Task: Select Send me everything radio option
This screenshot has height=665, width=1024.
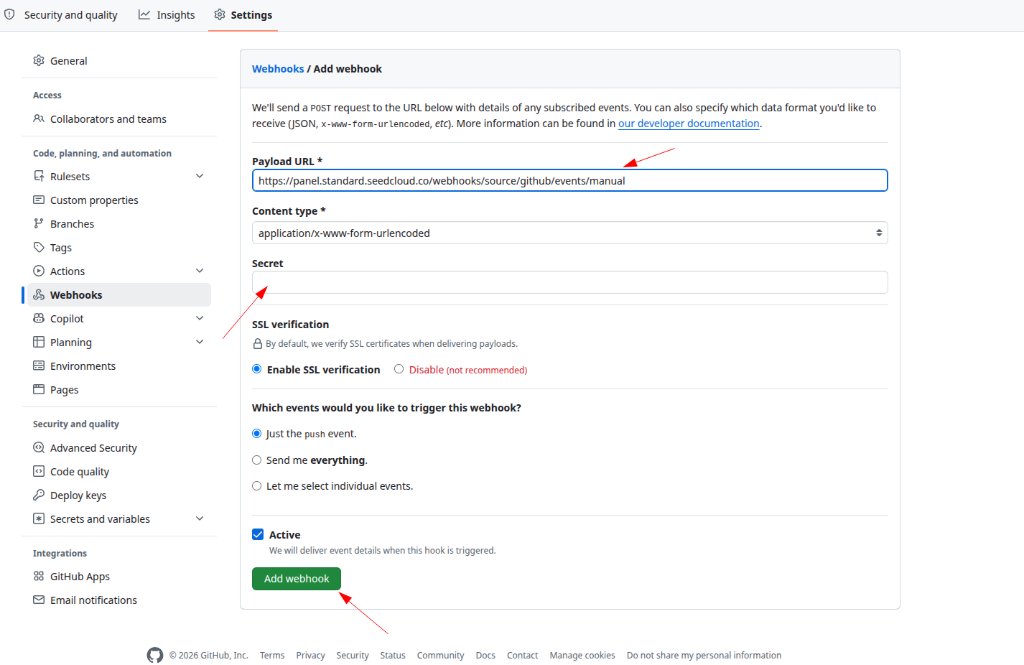Action: (x=257, y=460)
